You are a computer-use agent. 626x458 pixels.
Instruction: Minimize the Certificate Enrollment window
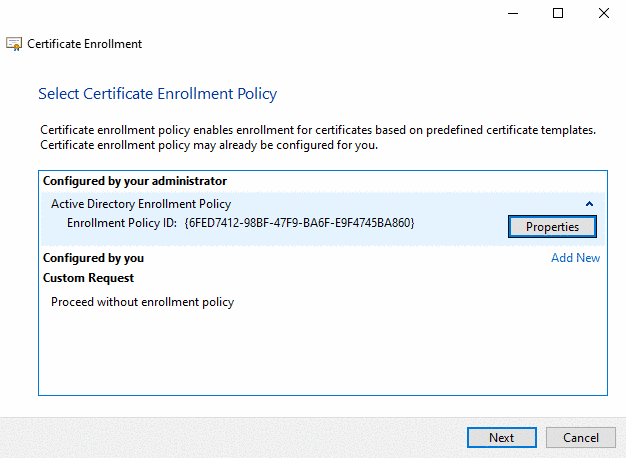click(x=512, y=13)
